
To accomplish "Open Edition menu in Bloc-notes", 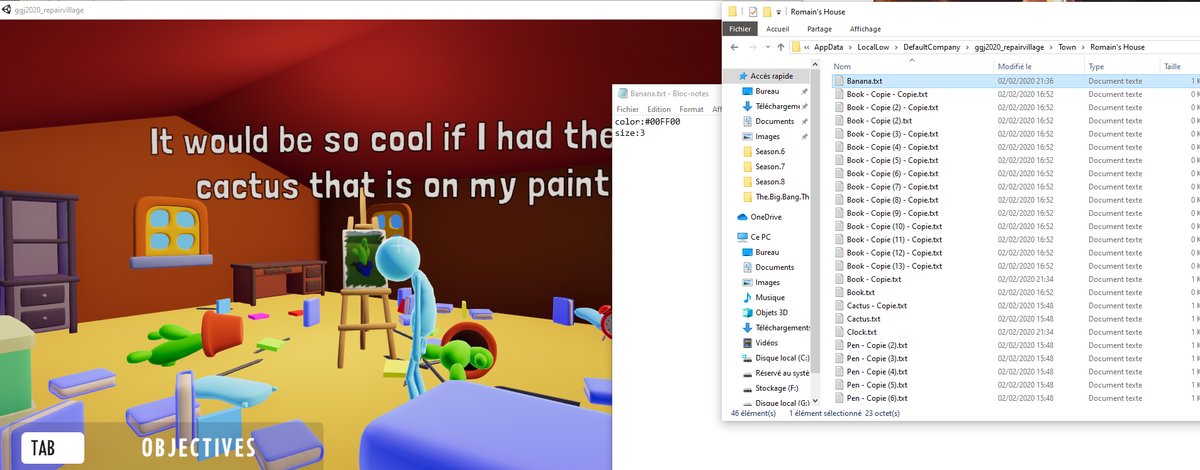I will click(659, 109).
